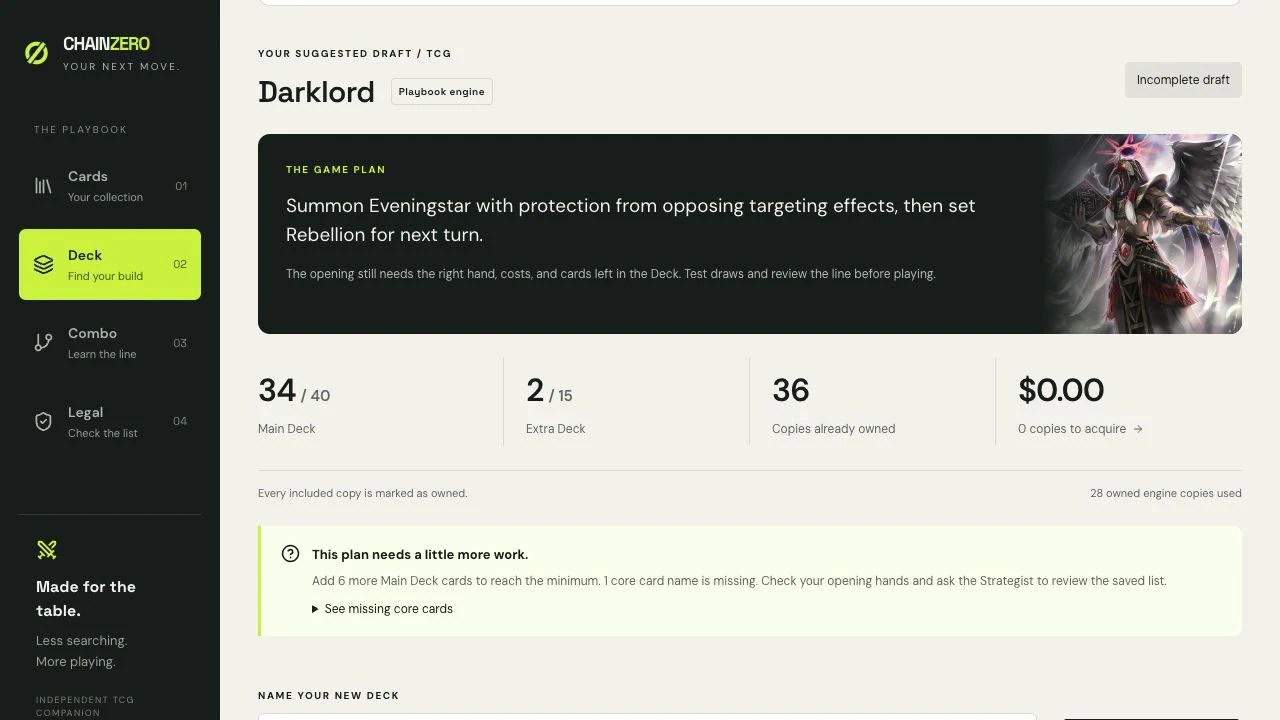Expand See missing core cards
This screenshot has height=720, width=1280.
pos(382,609)
